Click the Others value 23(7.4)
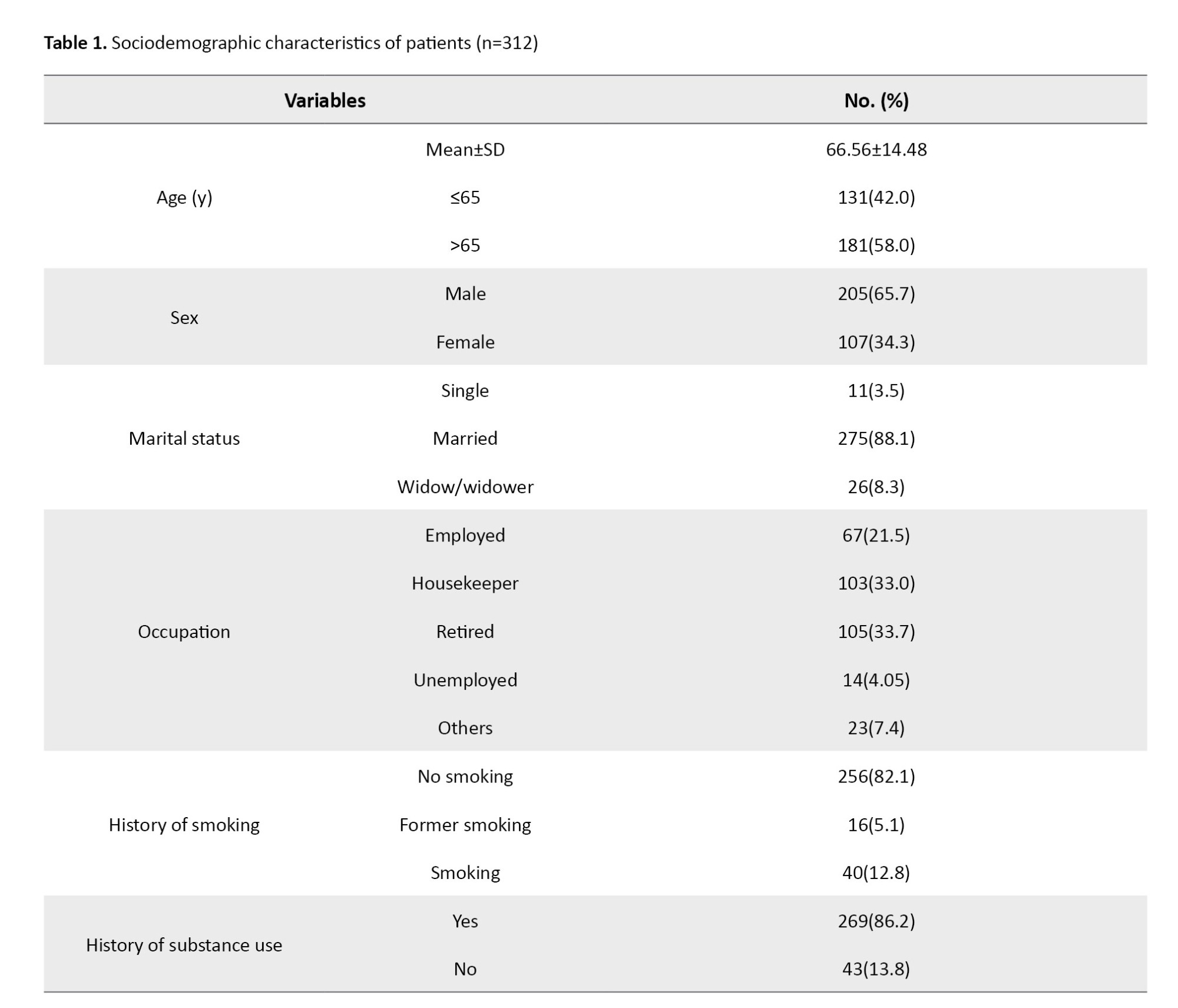1178x1008 pixels. 876,728
